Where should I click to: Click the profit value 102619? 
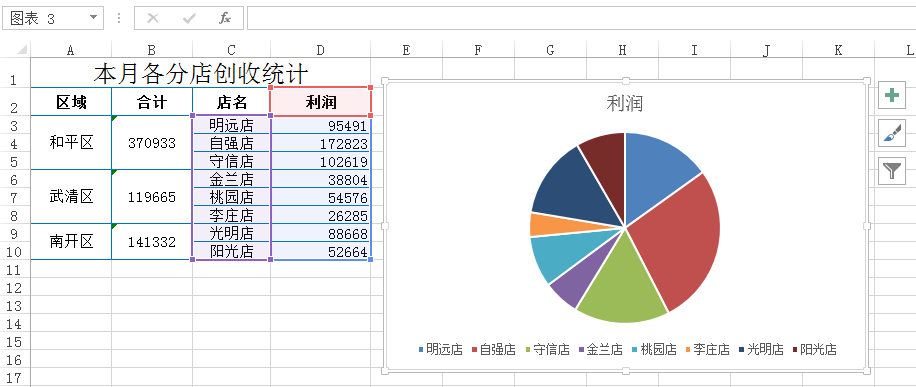(x=321, y=161)
